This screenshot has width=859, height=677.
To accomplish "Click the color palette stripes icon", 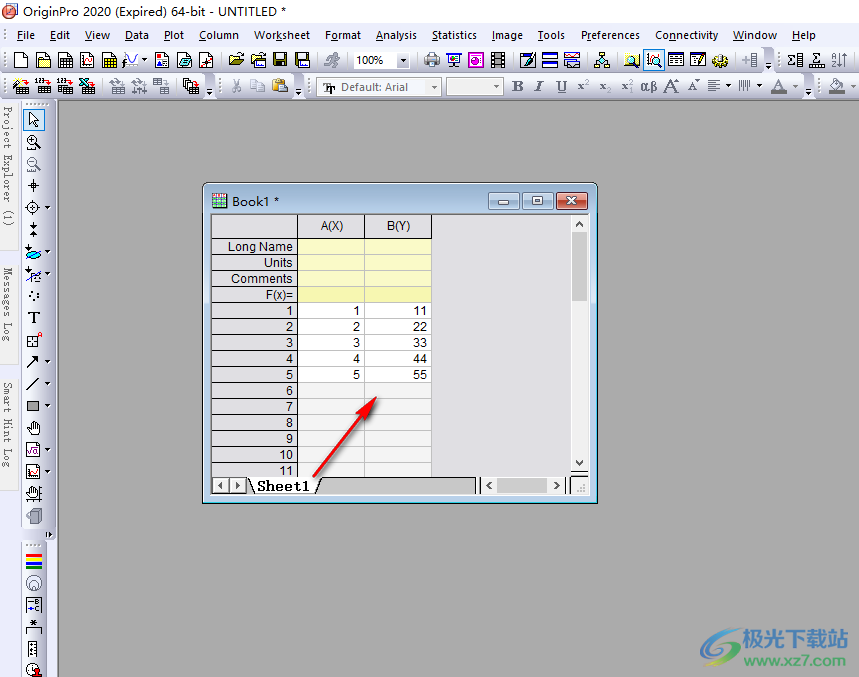I will pos(33,561).
